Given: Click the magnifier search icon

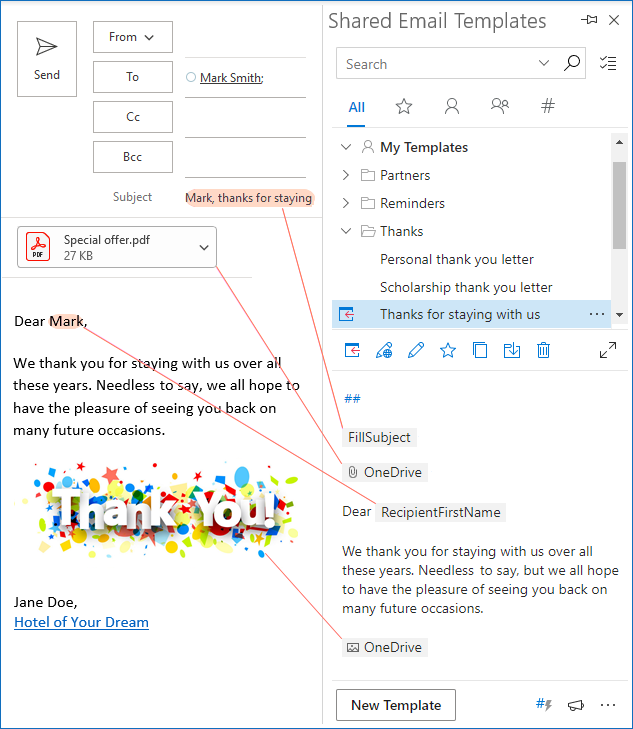Looking at the screenshot, I should (x=572, y=63).
